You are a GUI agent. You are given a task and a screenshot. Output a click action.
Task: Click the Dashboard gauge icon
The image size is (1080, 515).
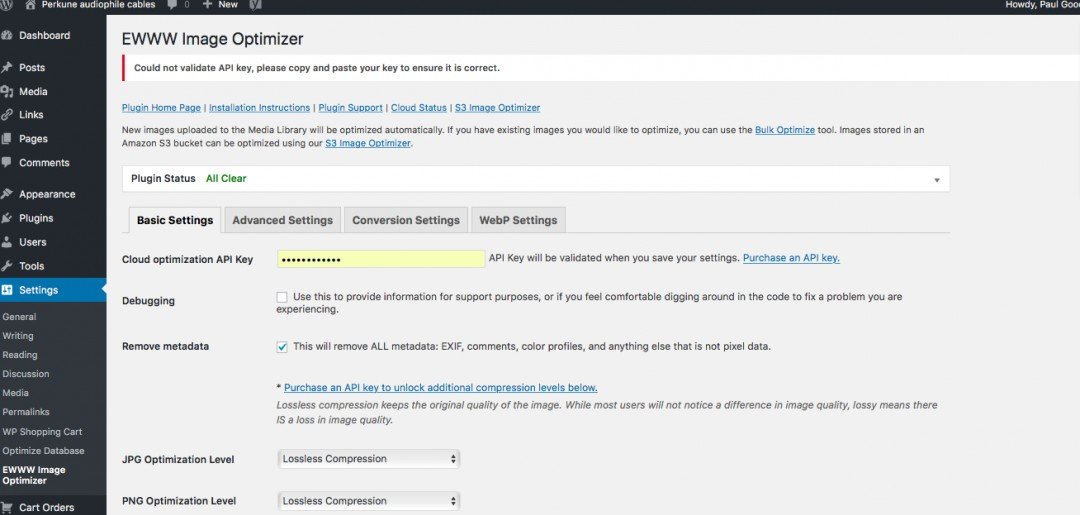tap(7, 36)
